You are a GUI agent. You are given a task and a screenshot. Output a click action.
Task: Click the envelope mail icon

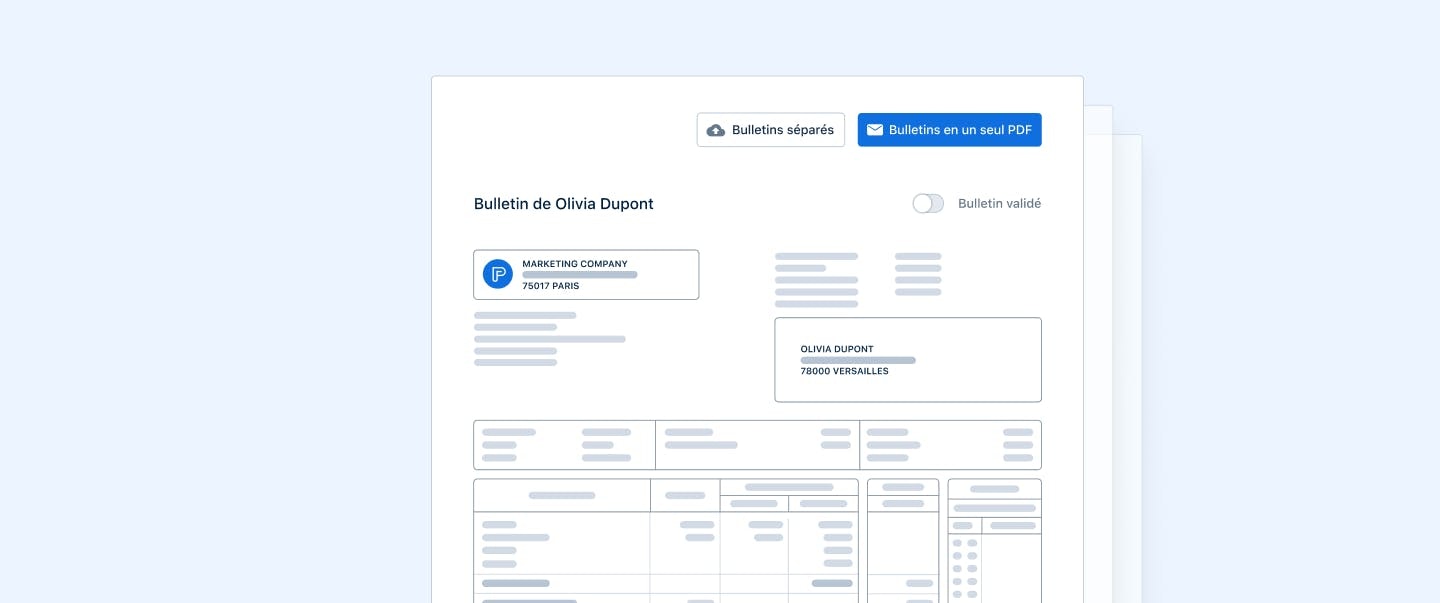click(875, 130)
